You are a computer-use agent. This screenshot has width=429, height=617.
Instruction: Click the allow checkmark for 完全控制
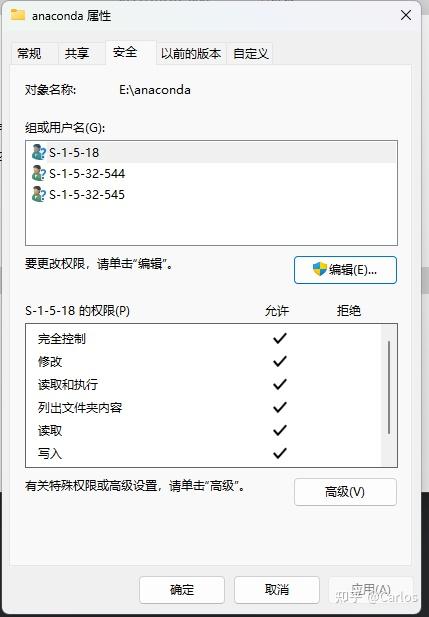279,338
